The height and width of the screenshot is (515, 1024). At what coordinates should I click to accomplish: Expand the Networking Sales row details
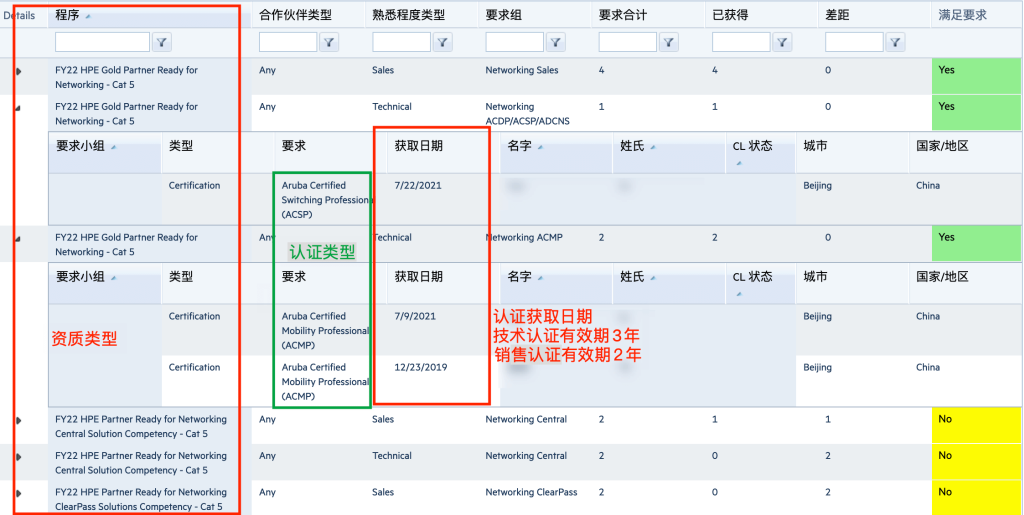pyautogui.click(x=18, y=71)
